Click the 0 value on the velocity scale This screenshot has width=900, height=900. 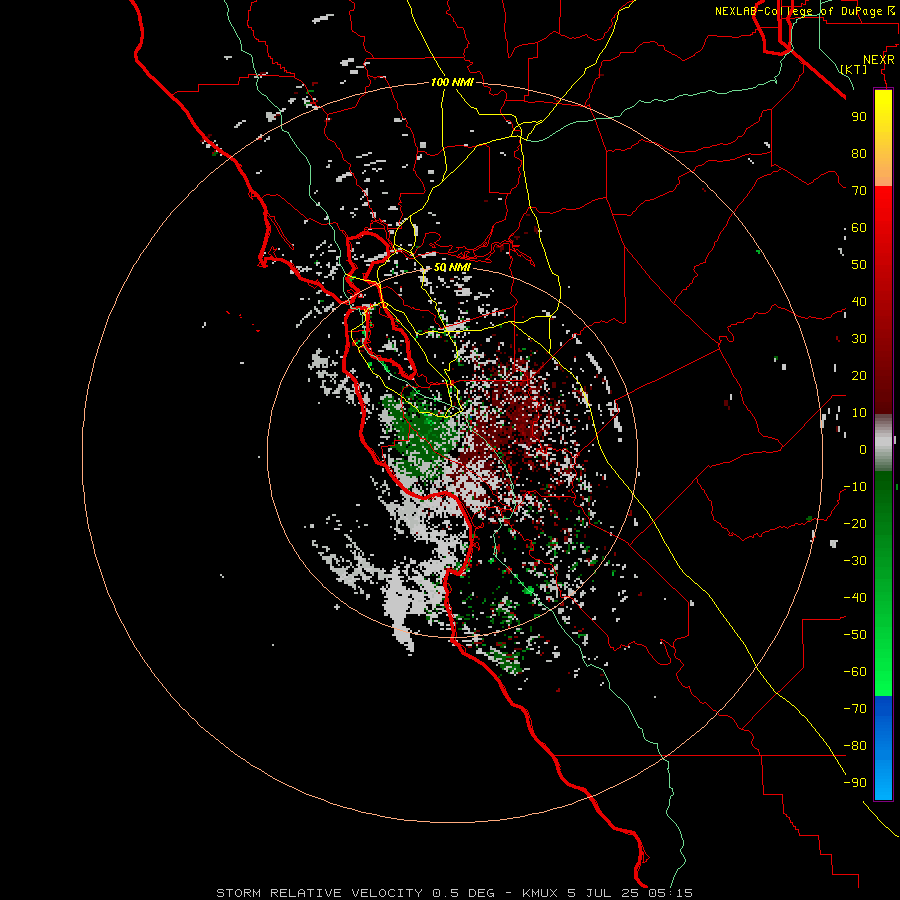coord(863,450)
